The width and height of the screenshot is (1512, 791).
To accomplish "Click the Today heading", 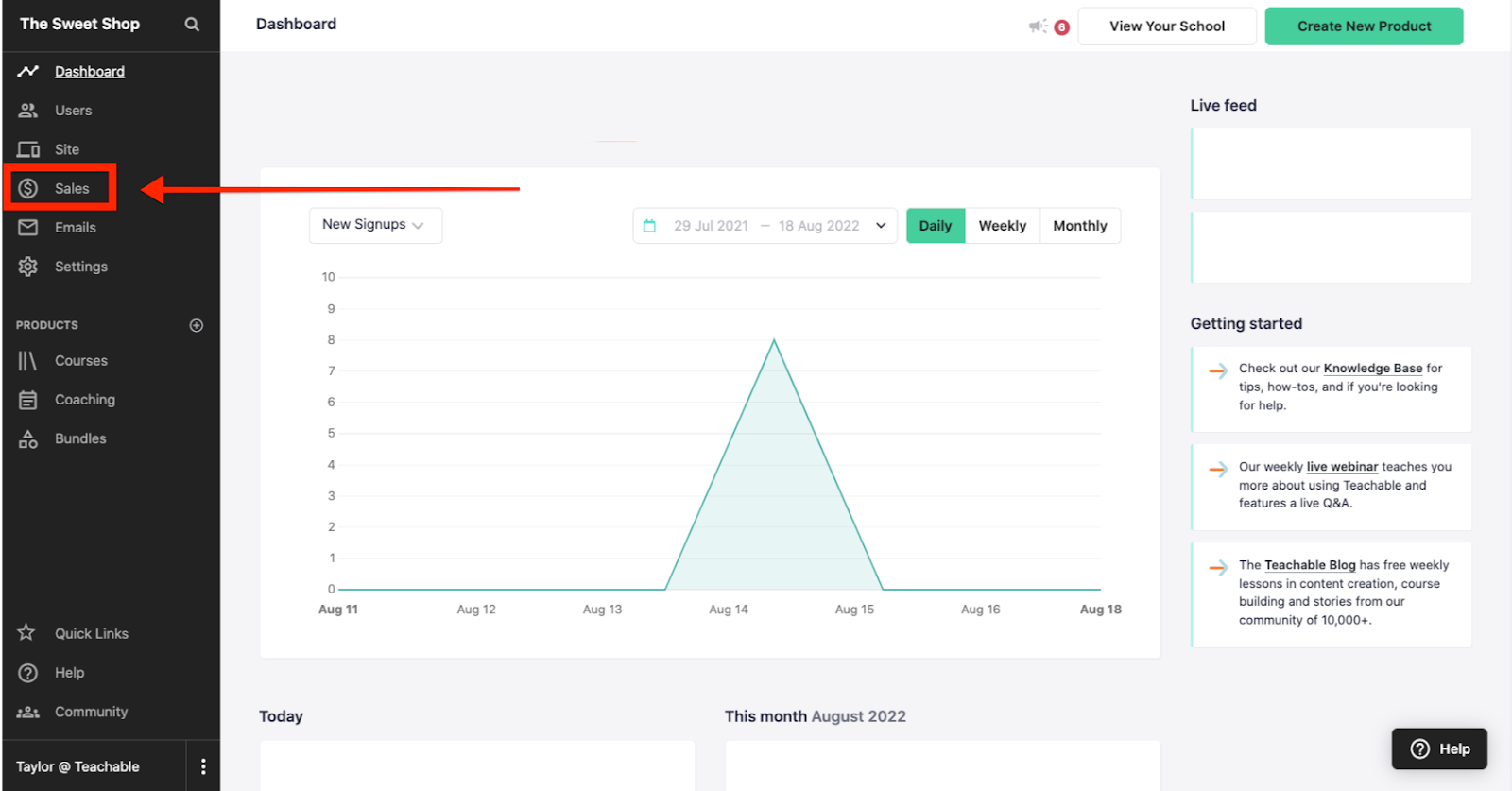I will 281,716.
